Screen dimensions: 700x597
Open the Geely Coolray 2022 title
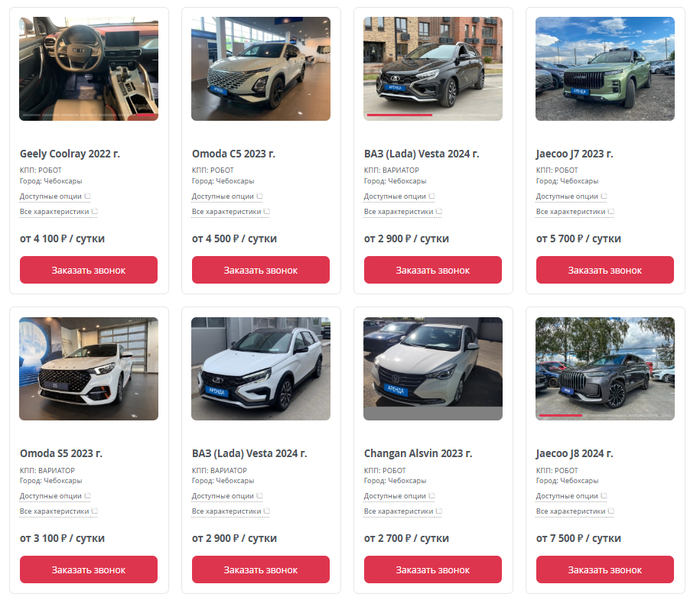(70, 154)
